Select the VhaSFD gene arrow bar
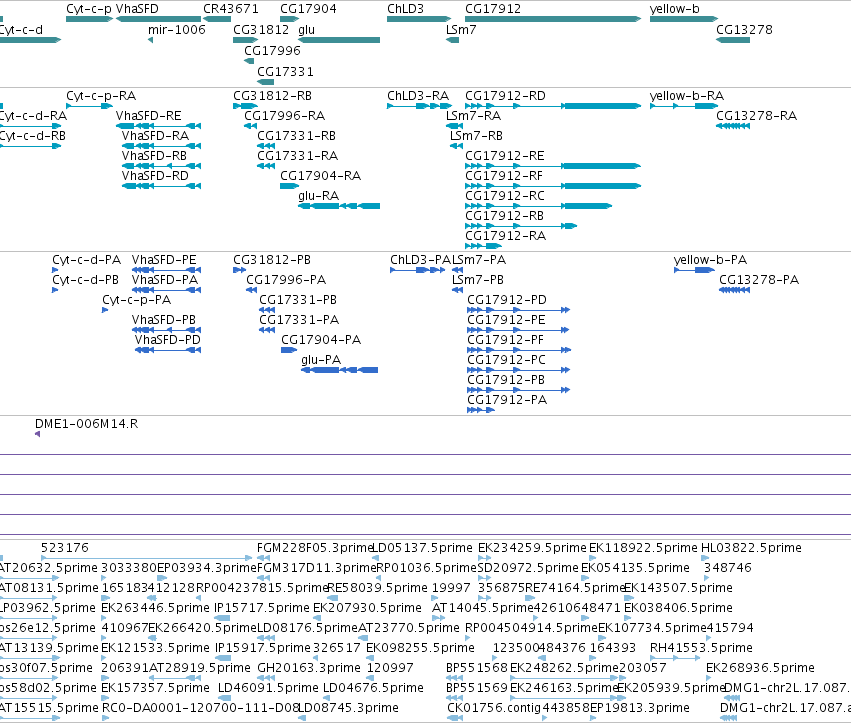Screen dimensions: 851x723 click(158, 19)
